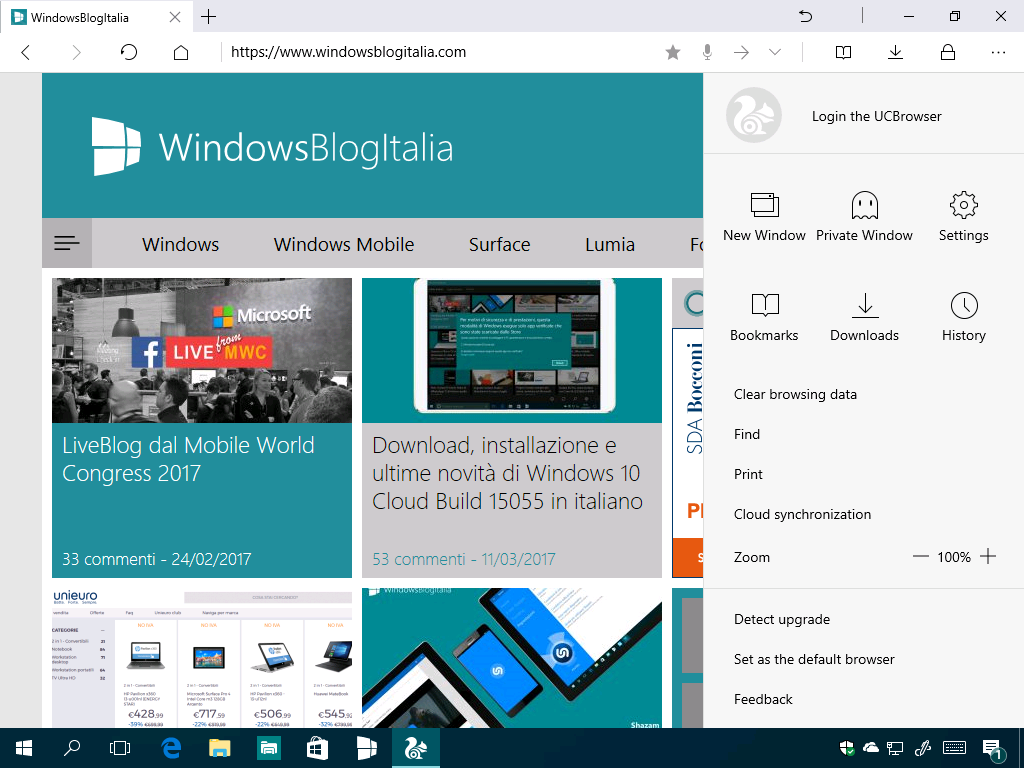Image resolution: width=1024 pixels, height=768 pixels.
Task: Click the restore closed tab arrow
Action: coord(805,16)
